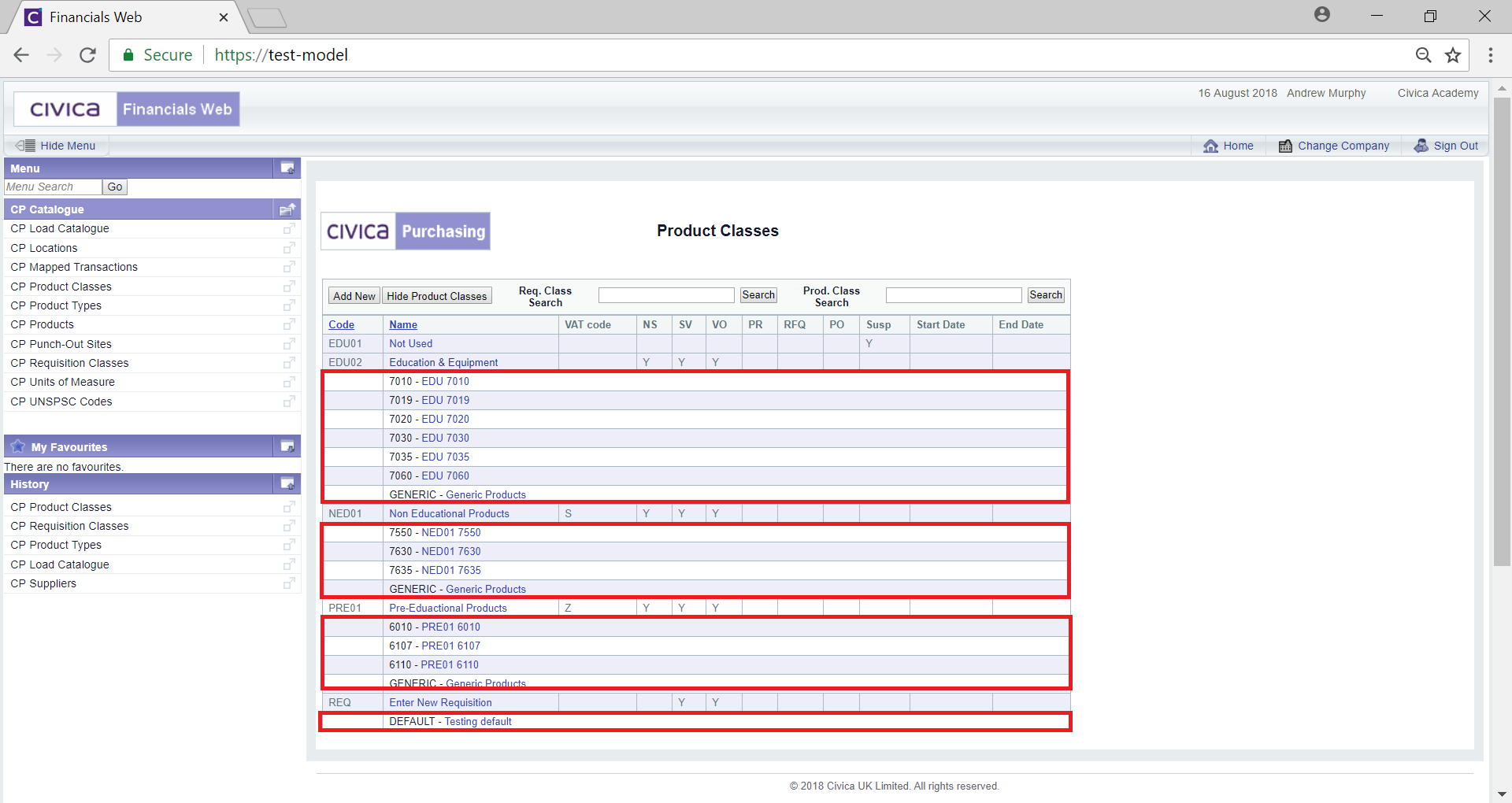
Task: Open EDU 7010 product class link
Action: pyautogui.click(x=446, y=381)
